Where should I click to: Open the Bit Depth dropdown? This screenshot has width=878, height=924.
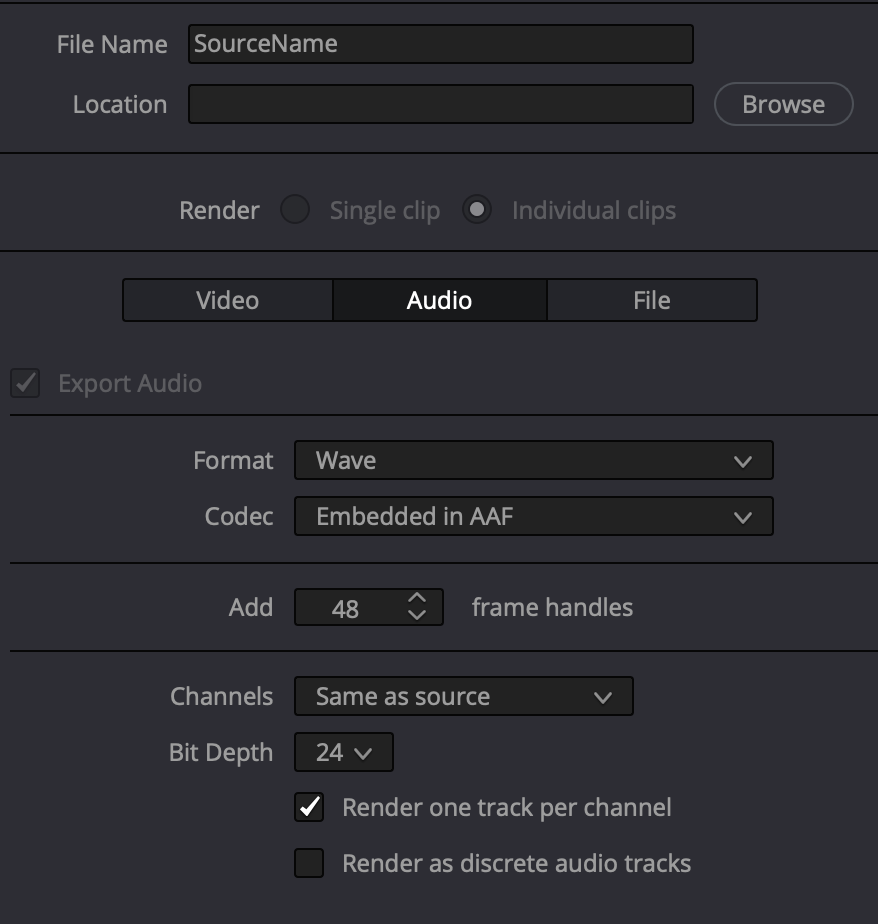[x=343, y=753]
